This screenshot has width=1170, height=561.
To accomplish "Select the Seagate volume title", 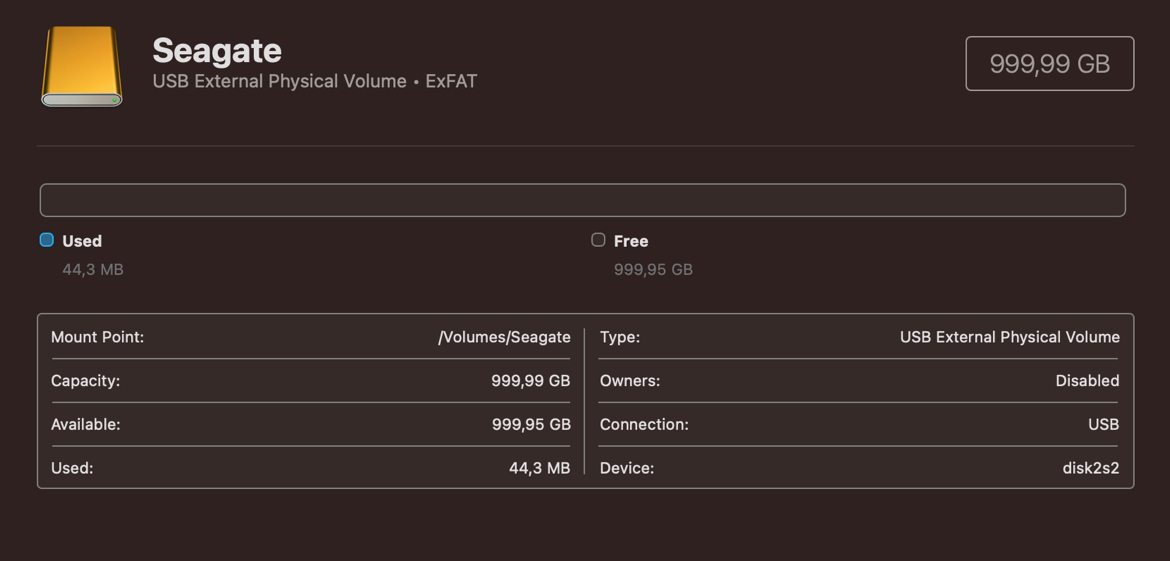I will 217,51.
